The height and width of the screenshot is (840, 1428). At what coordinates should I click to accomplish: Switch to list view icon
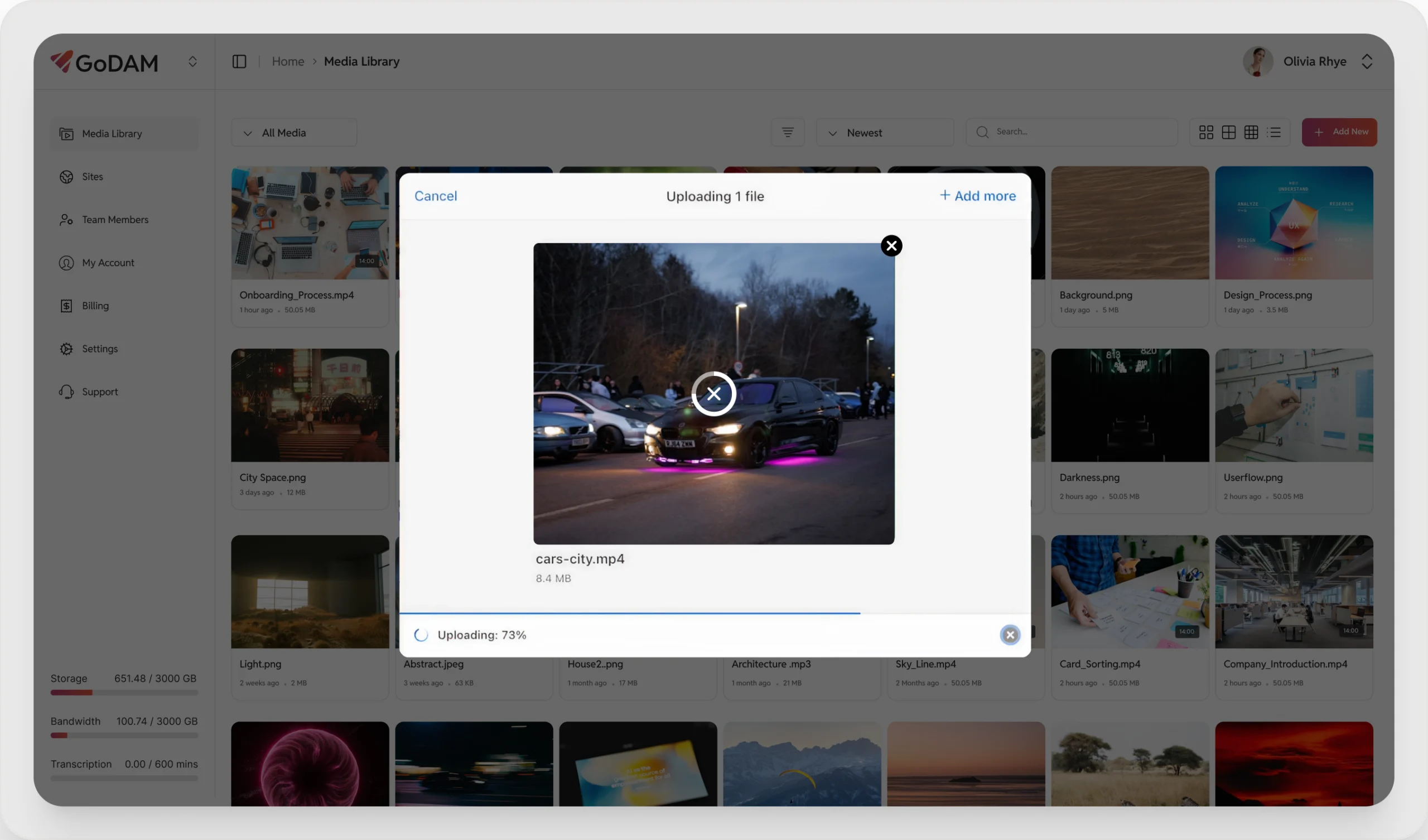point(1274,132)
